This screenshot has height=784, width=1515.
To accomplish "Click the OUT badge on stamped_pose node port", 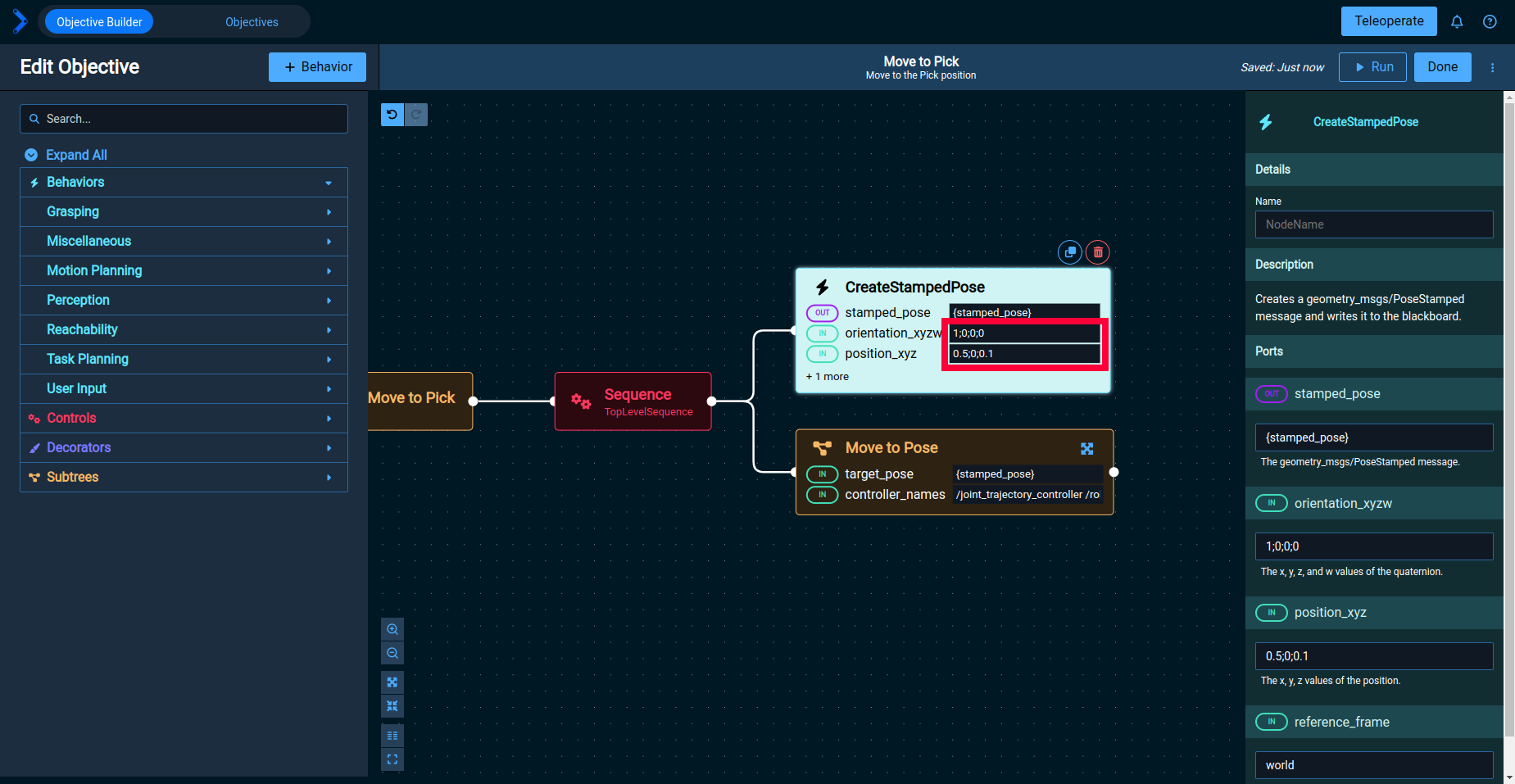I will point(823,313).
